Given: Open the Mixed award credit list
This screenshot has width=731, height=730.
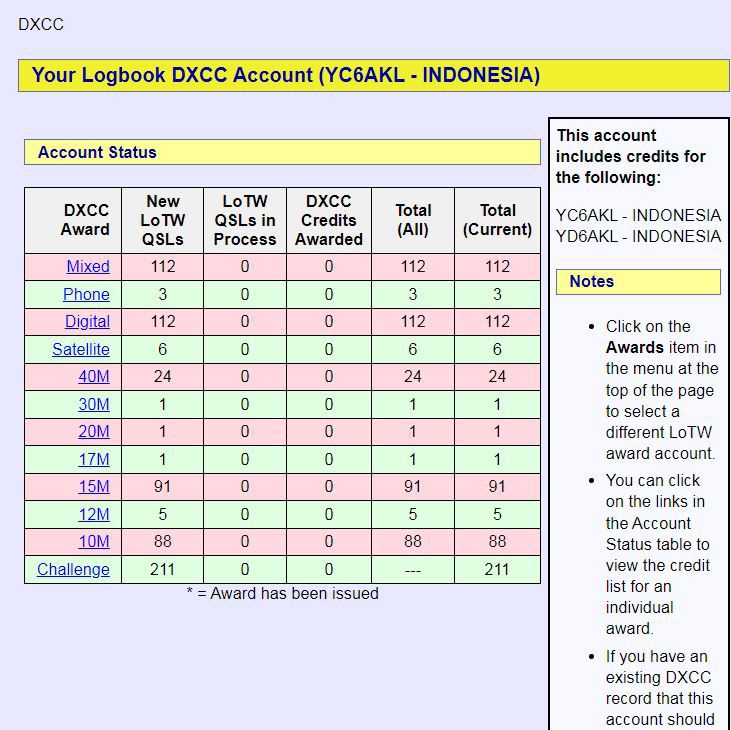Looking at the screenshot, I should pos(88,267).
